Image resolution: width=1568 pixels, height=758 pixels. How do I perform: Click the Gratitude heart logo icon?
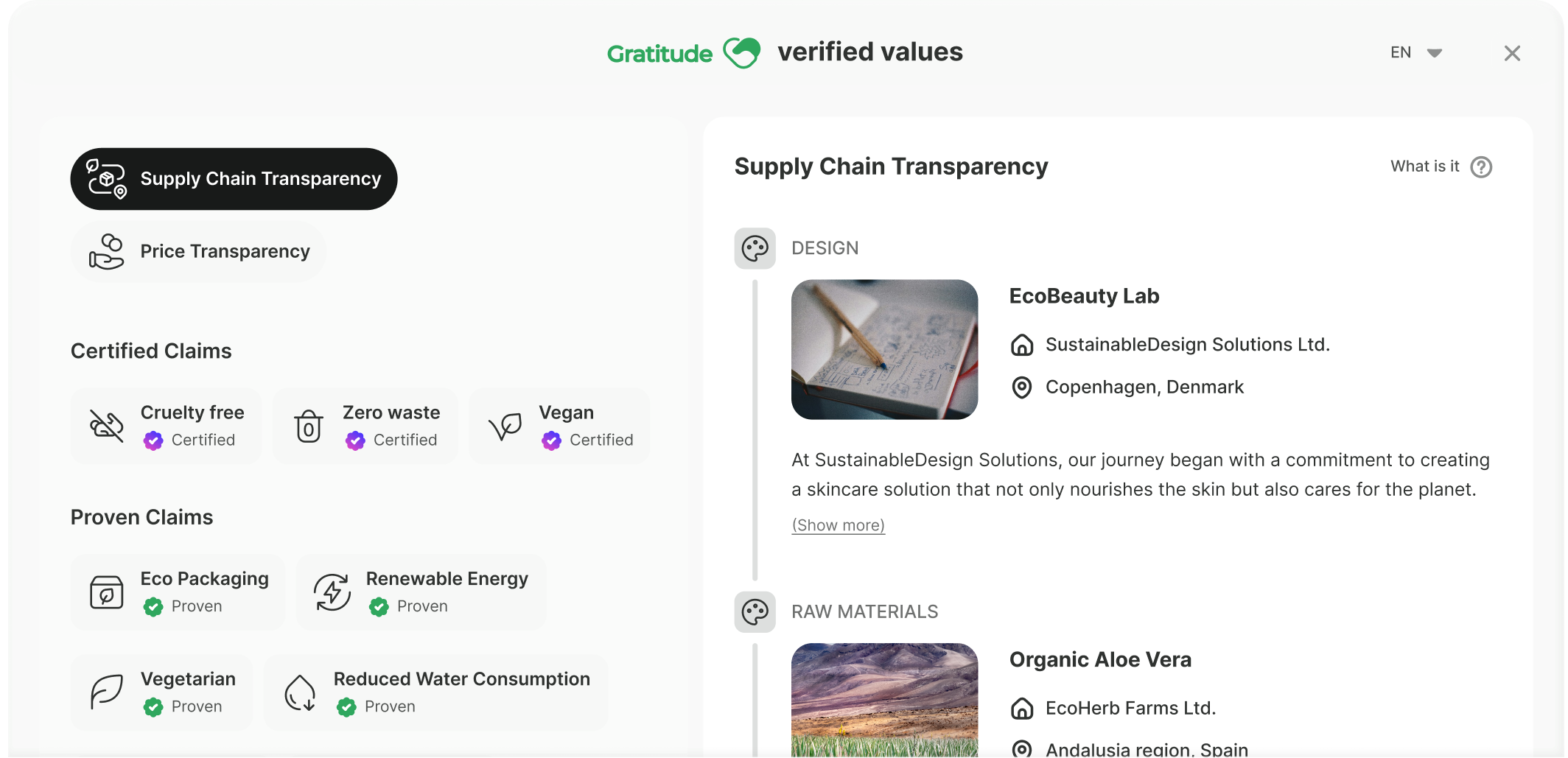point(741,53)
